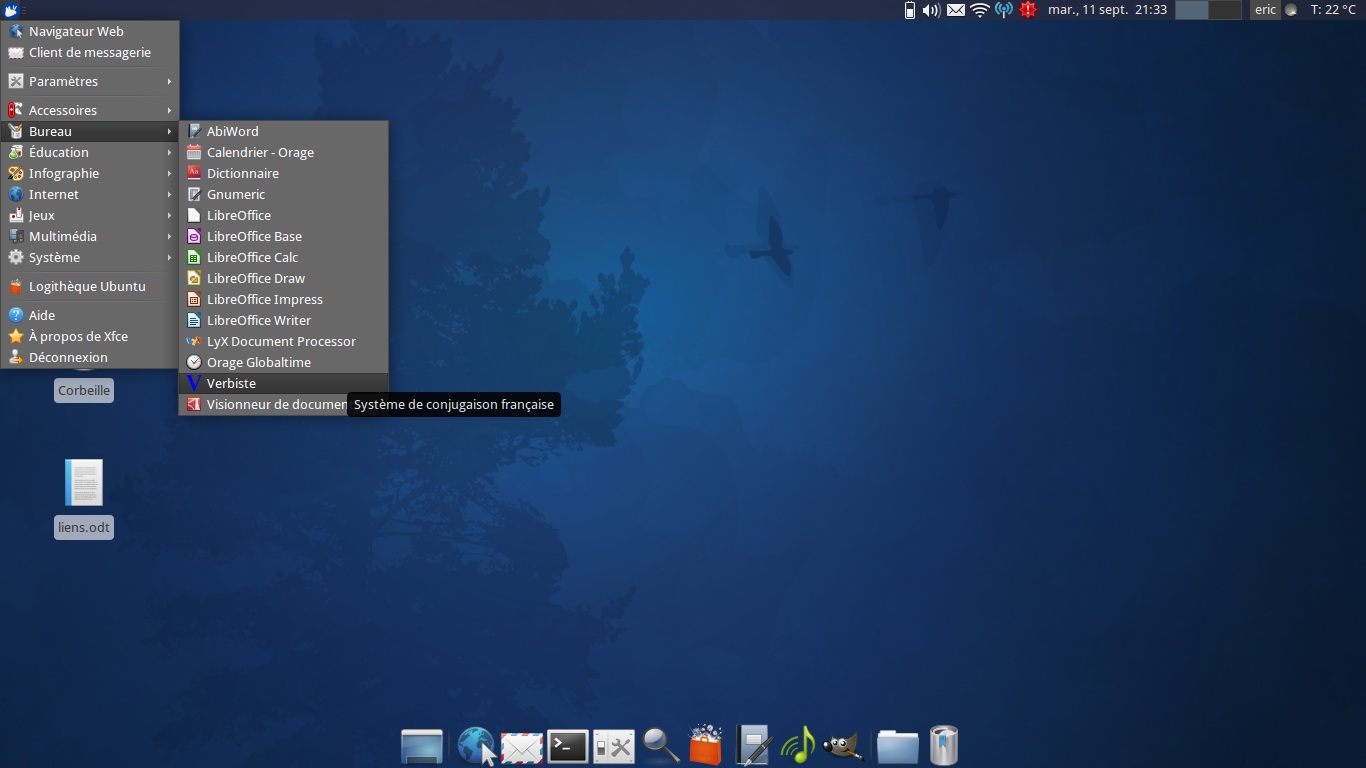Click the weather moon icon in the panel
This screenshot has width=1366, height=768.
pos(1291,10)
